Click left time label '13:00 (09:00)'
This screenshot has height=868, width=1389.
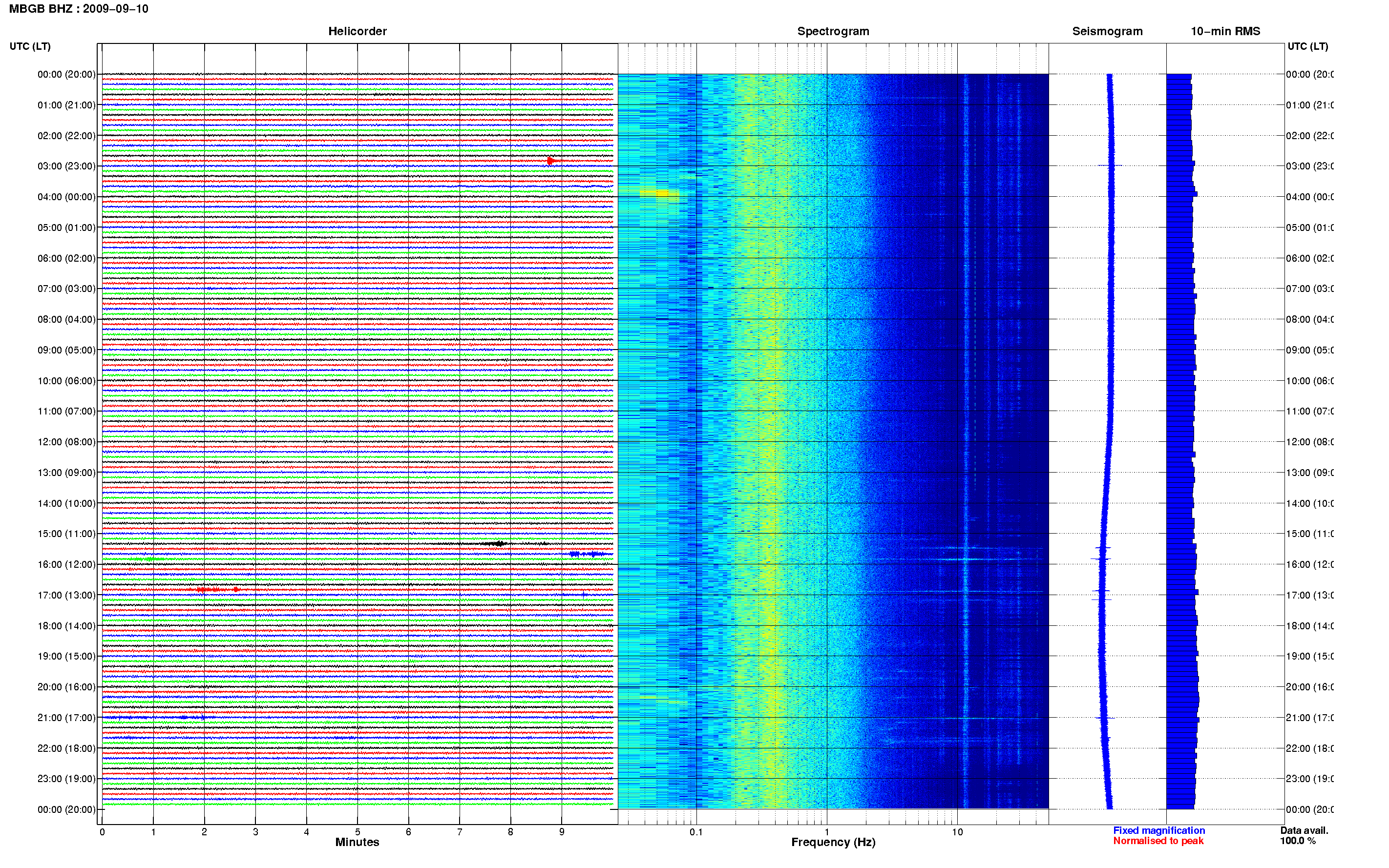tap(66, 473)
